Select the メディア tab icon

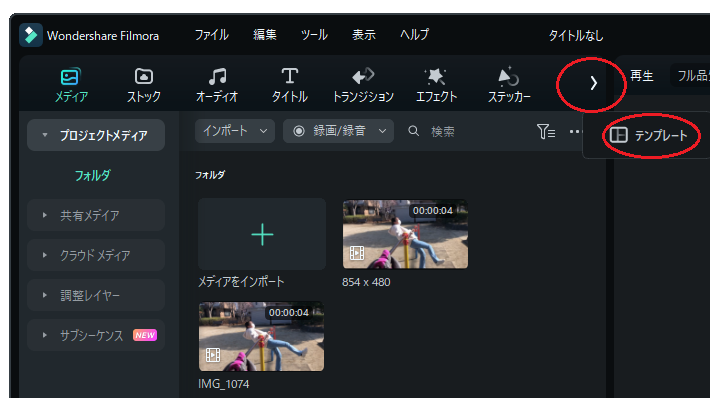[x=70, y=77]
